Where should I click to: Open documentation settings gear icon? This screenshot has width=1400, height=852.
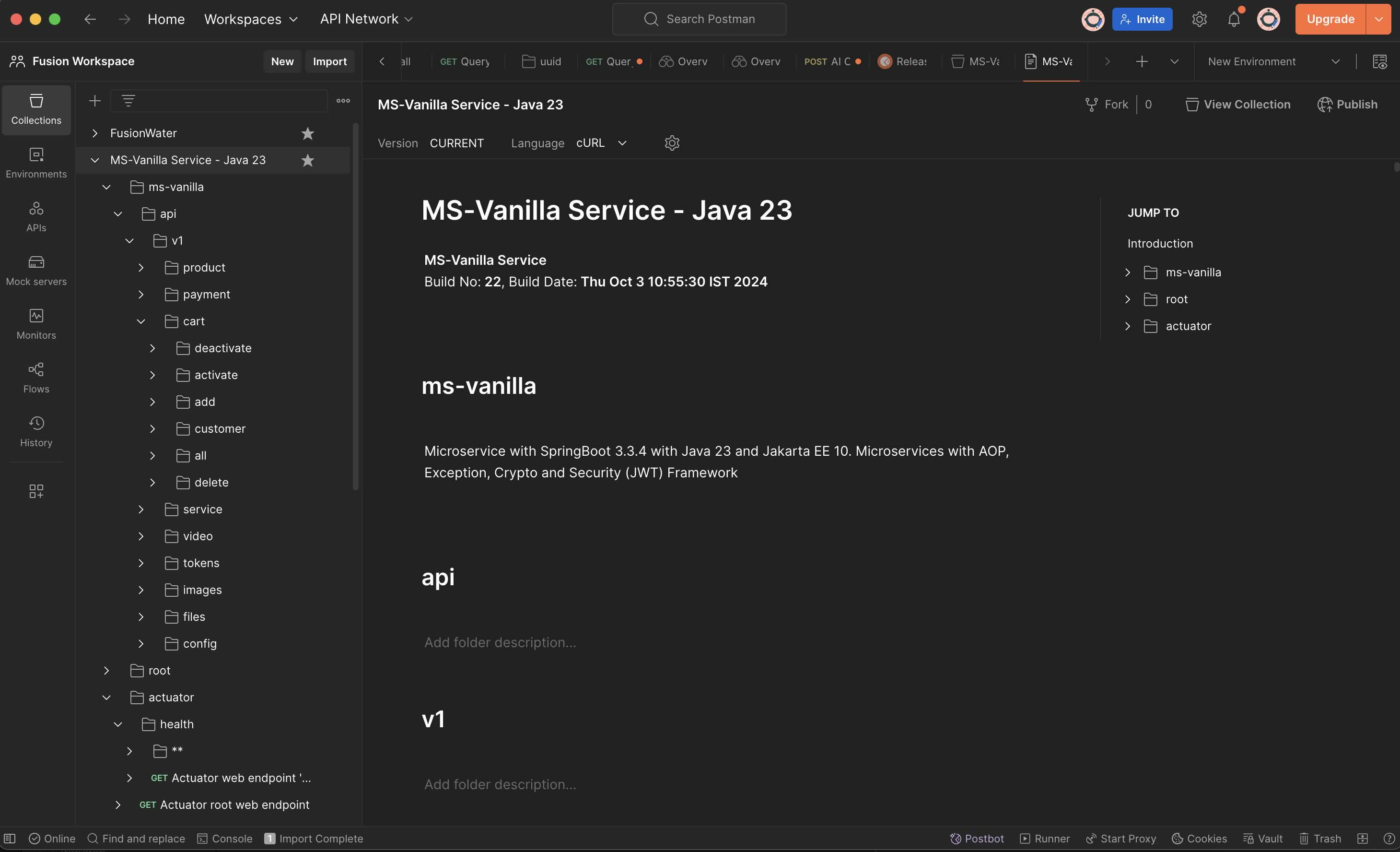pos(672,142)
